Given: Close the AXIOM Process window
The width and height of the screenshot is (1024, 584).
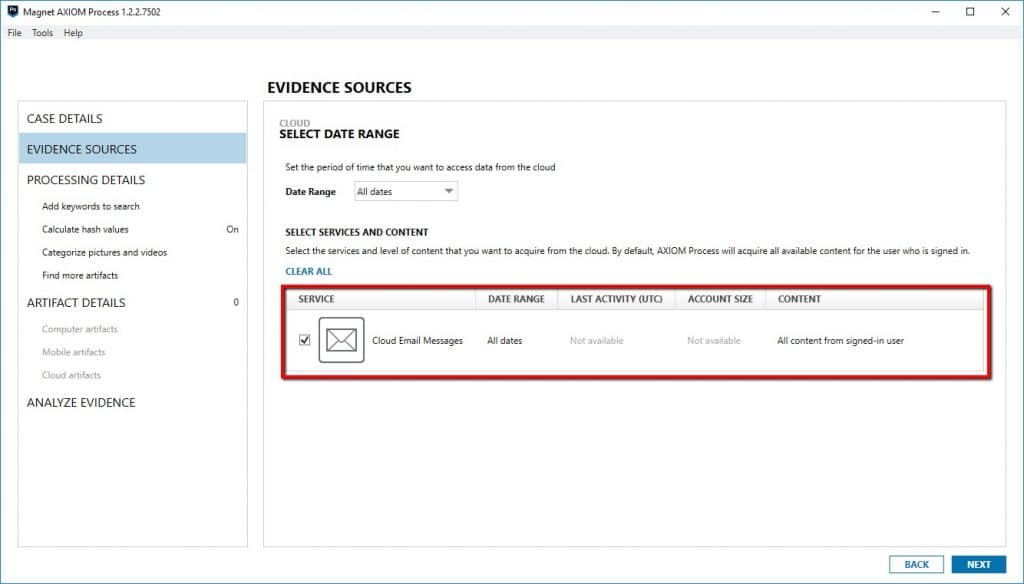Looking at the screenshot, I should 1005,12.
